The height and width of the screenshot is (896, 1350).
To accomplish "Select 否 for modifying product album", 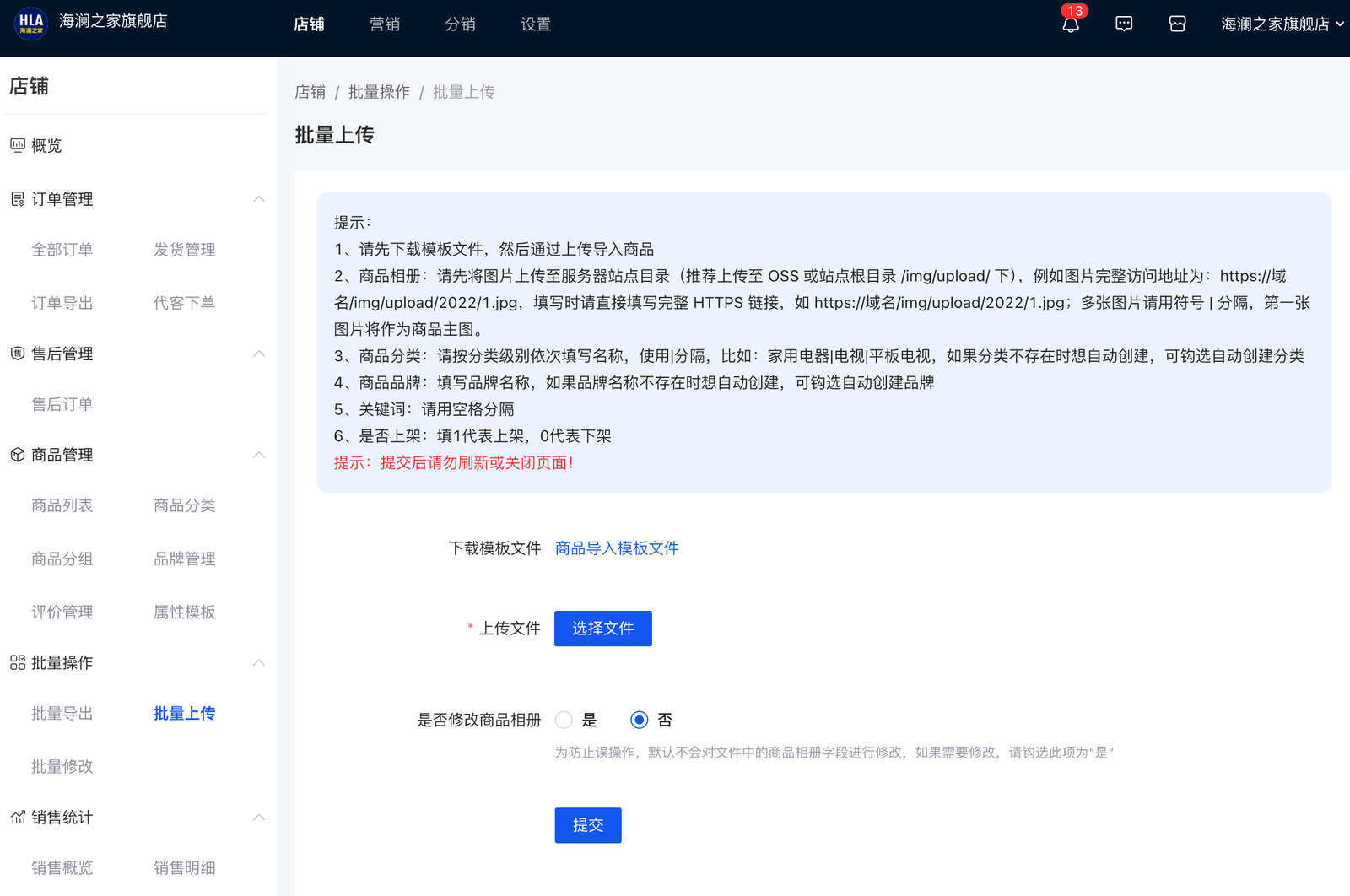I will (640, 720).
